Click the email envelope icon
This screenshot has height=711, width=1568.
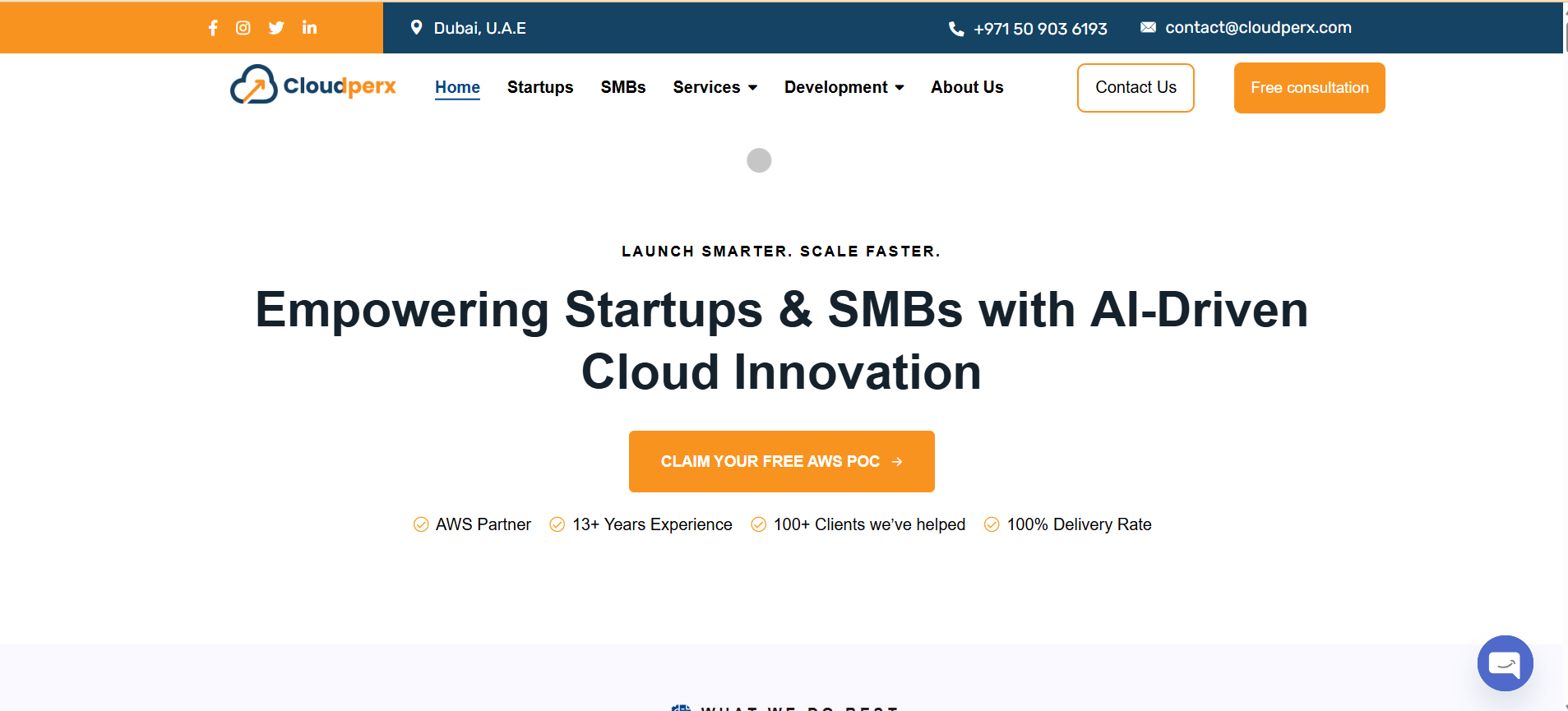pyautogui.click(x=1148, y=27)
